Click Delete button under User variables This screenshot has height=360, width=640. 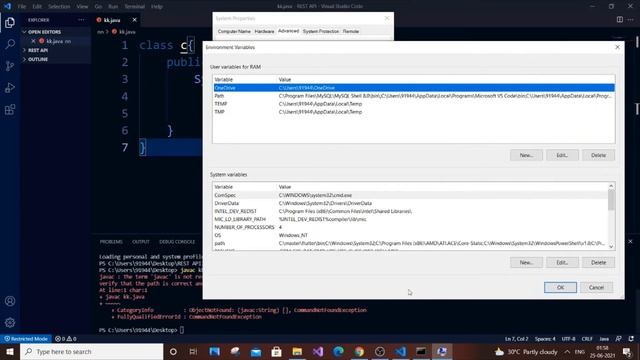pyautogui.click(x=598, y=155)
